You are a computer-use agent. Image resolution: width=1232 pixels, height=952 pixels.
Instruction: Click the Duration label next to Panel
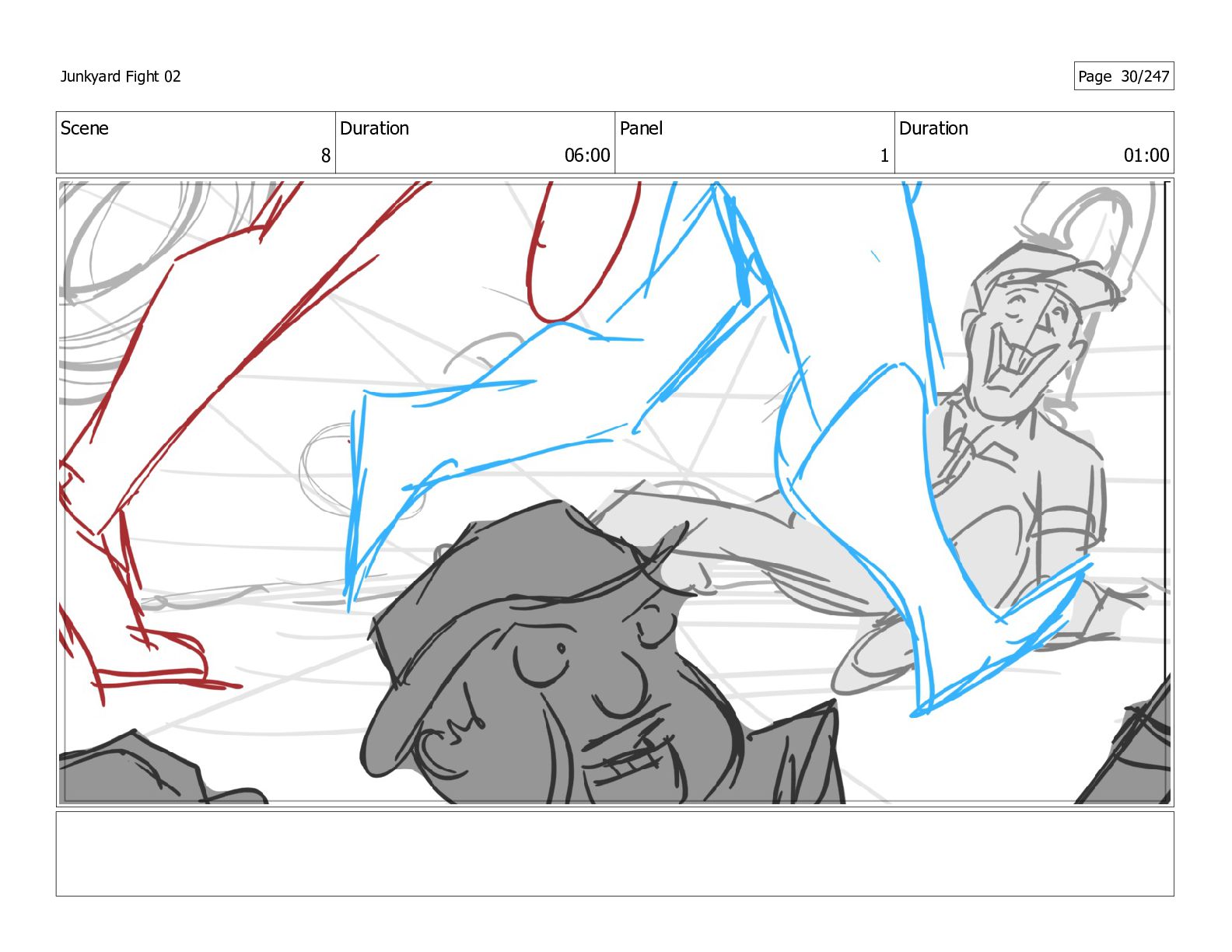pyautogui.click(x=933, y=128)
